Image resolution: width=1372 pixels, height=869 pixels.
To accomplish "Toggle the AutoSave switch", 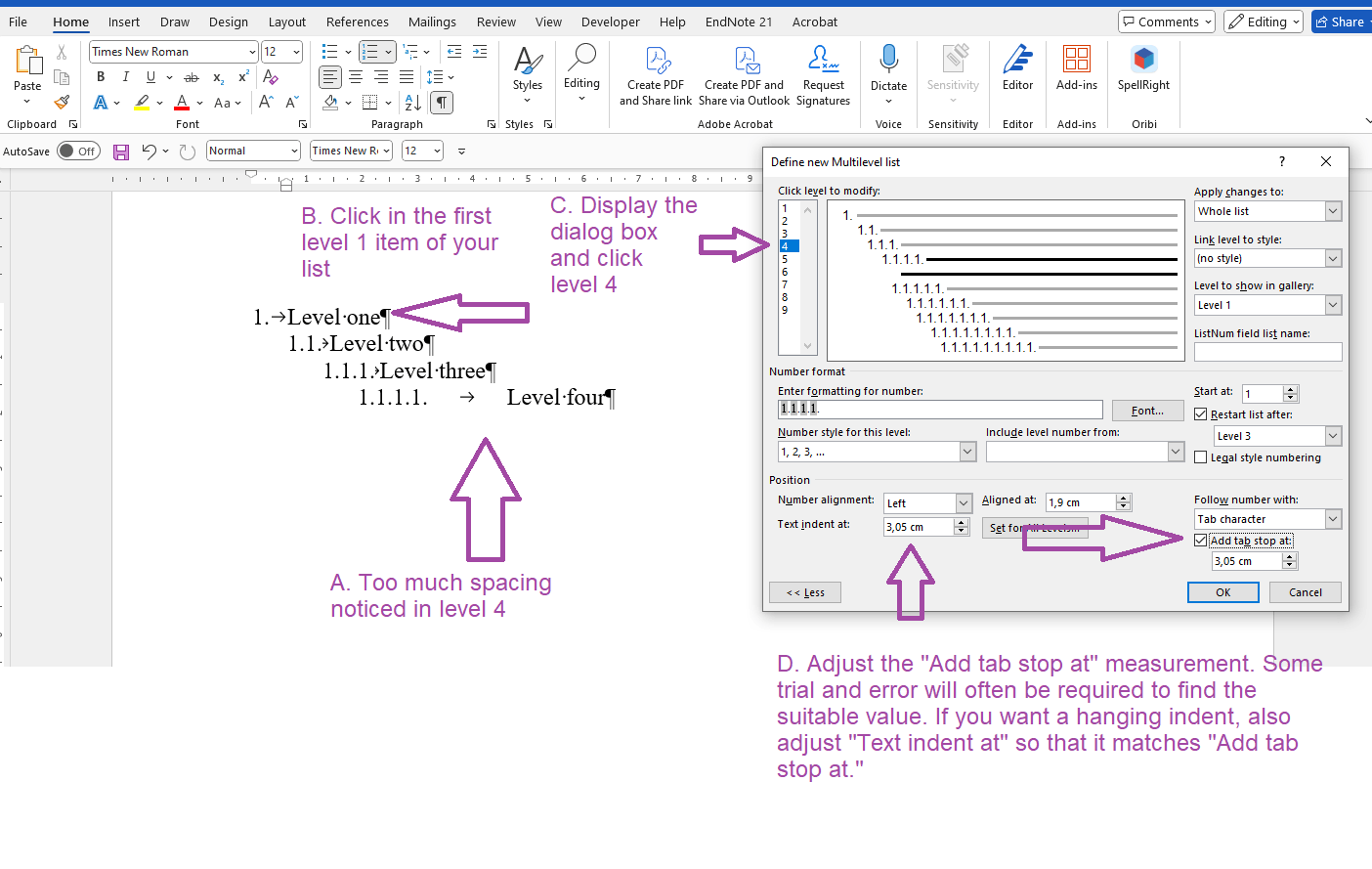I will tap(78, 151).
